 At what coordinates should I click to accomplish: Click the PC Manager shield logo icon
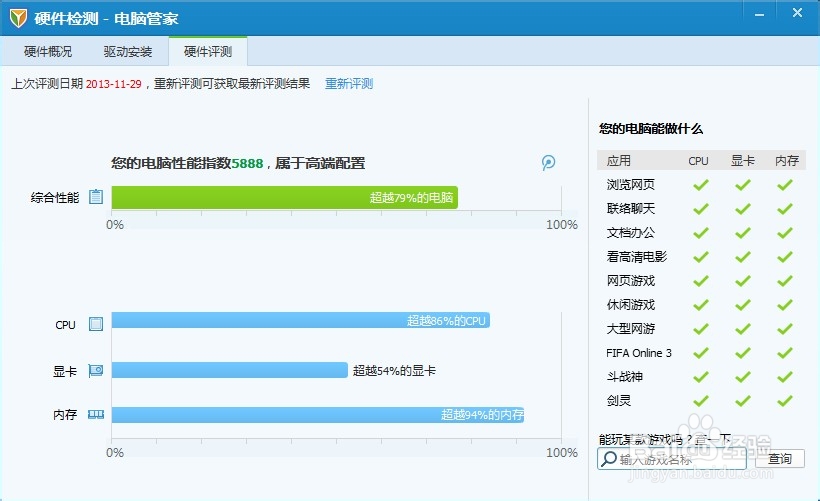[x=18, y=18]
